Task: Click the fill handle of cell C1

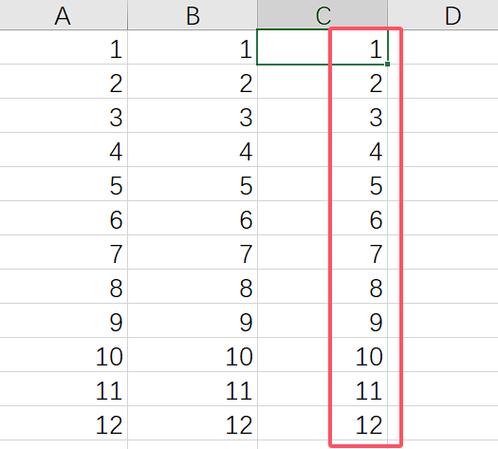Action: coord(387,64)
